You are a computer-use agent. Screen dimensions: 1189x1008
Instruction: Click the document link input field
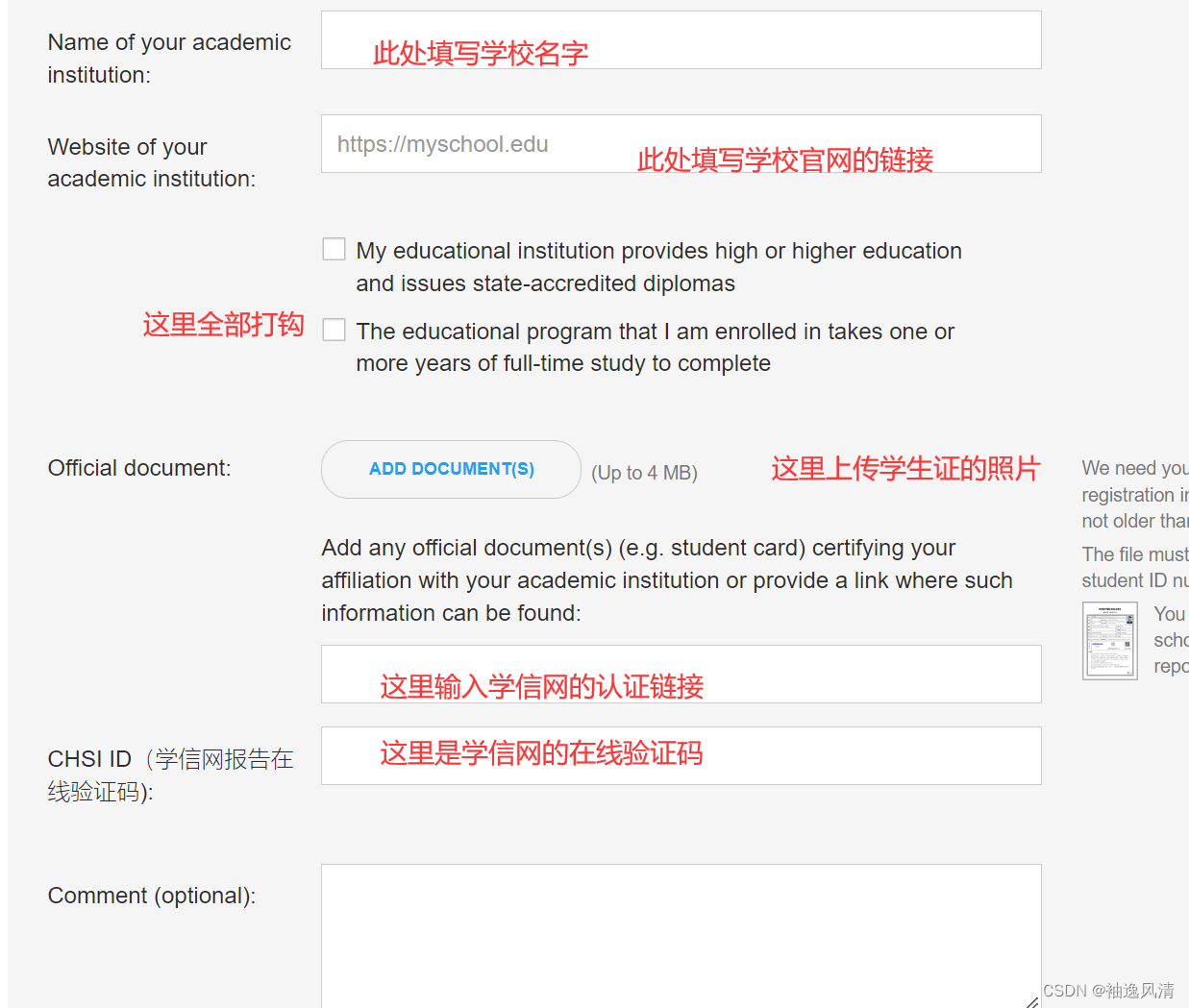681,675
